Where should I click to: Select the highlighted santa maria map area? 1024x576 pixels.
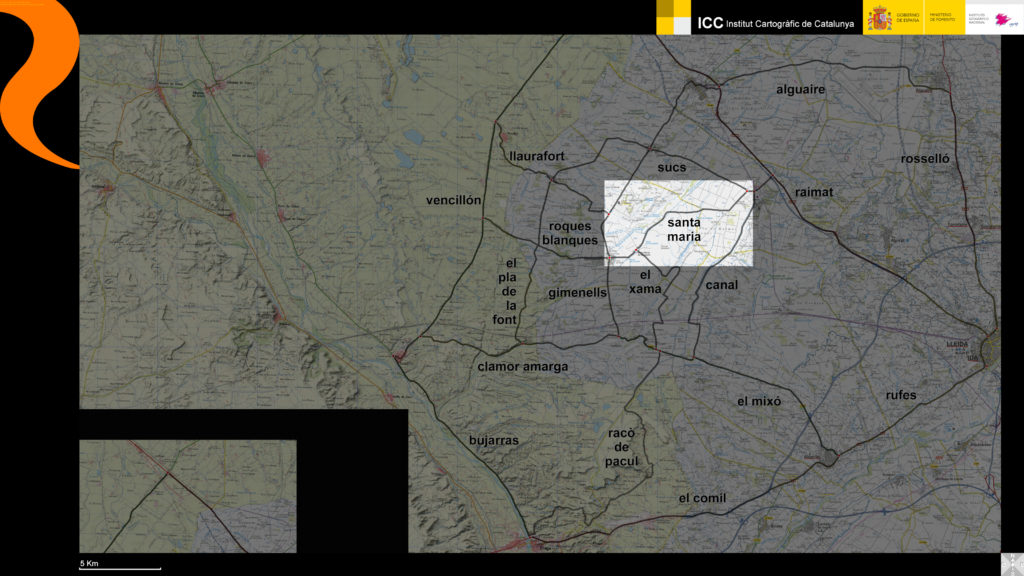pos(678,223)
